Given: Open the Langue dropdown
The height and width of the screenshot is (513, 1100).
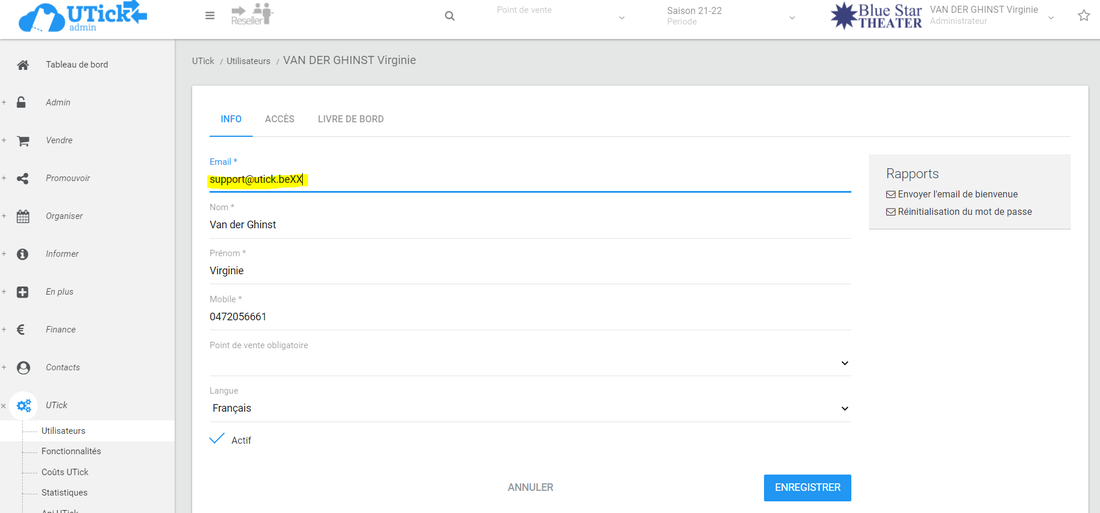Looking at the screenshot, I should coord(529,409).
